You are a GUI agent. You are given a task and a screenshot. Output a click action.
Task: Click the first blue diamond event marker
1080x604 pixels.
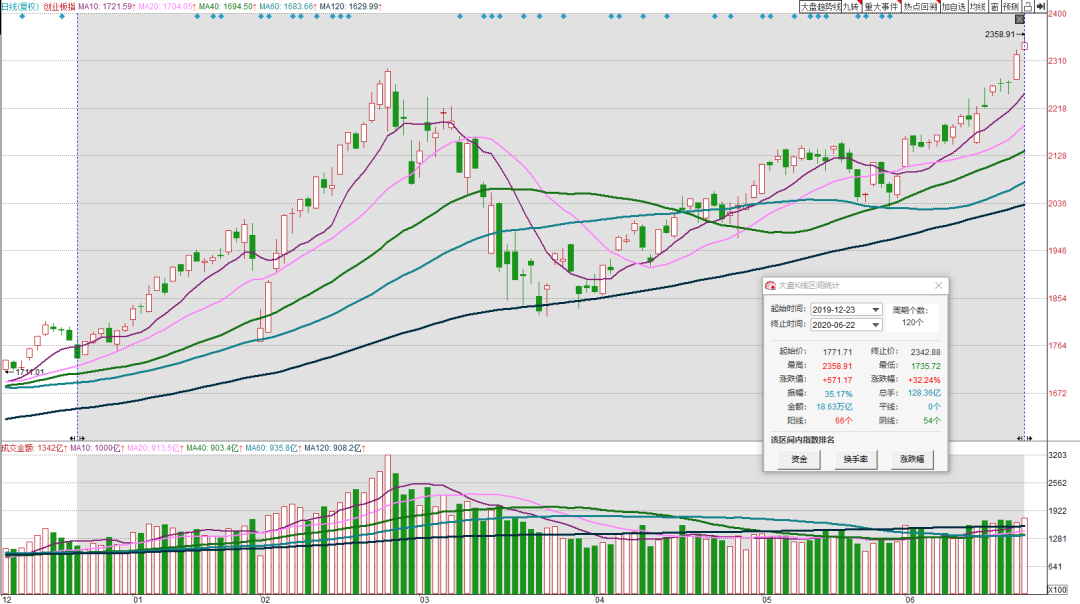[x=22, y=16]
